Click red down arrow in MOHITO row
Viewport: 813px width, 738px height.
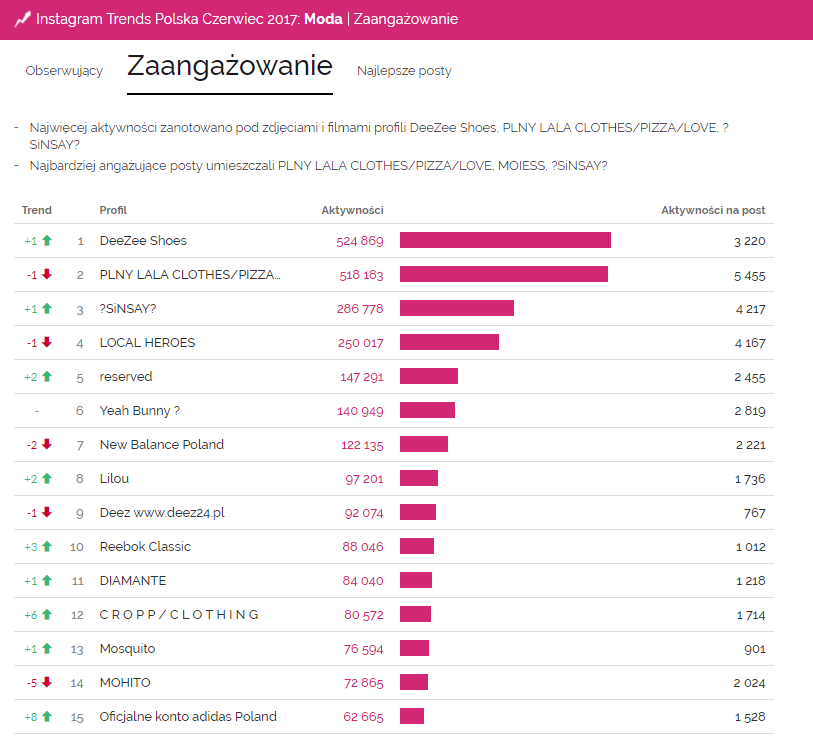click(46, 683)
